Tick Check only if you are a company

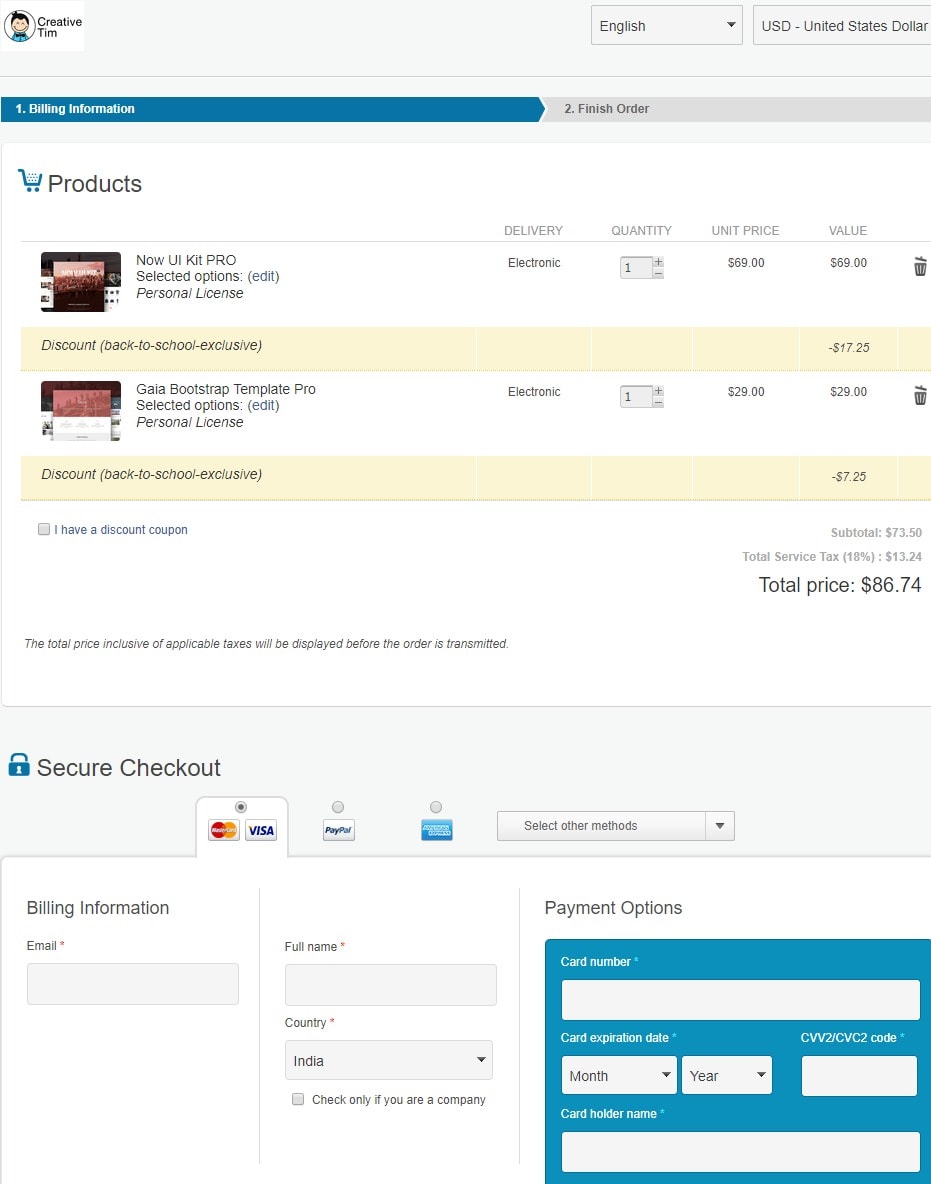click(x=298, y=1099)
